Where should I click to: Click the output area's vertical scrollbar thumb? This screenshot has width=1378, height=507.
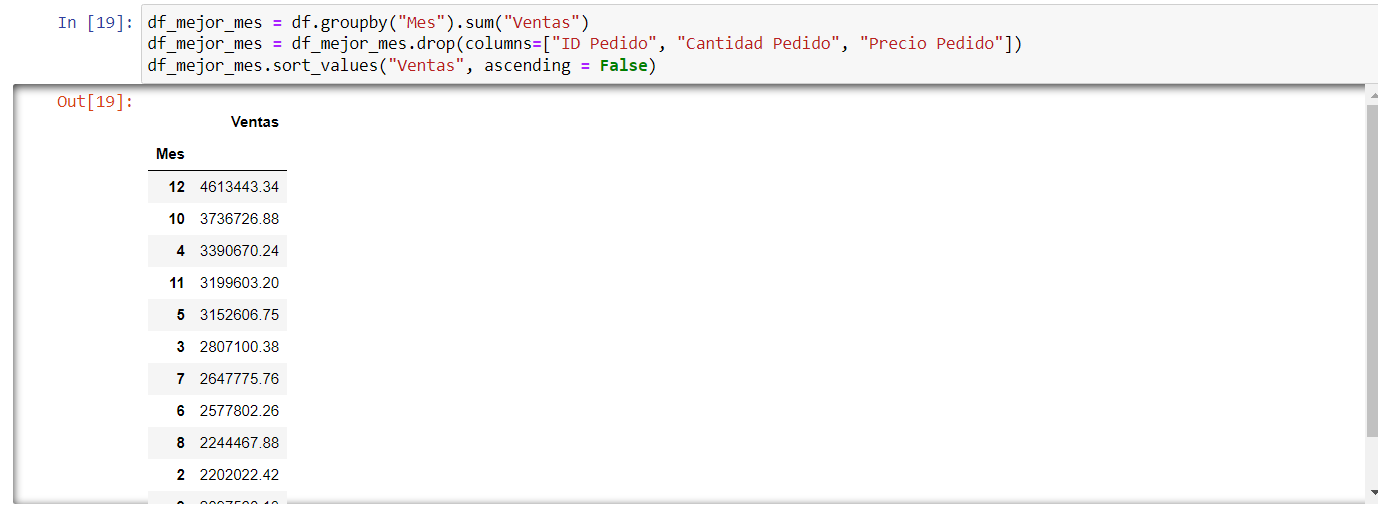[1371, 270]
